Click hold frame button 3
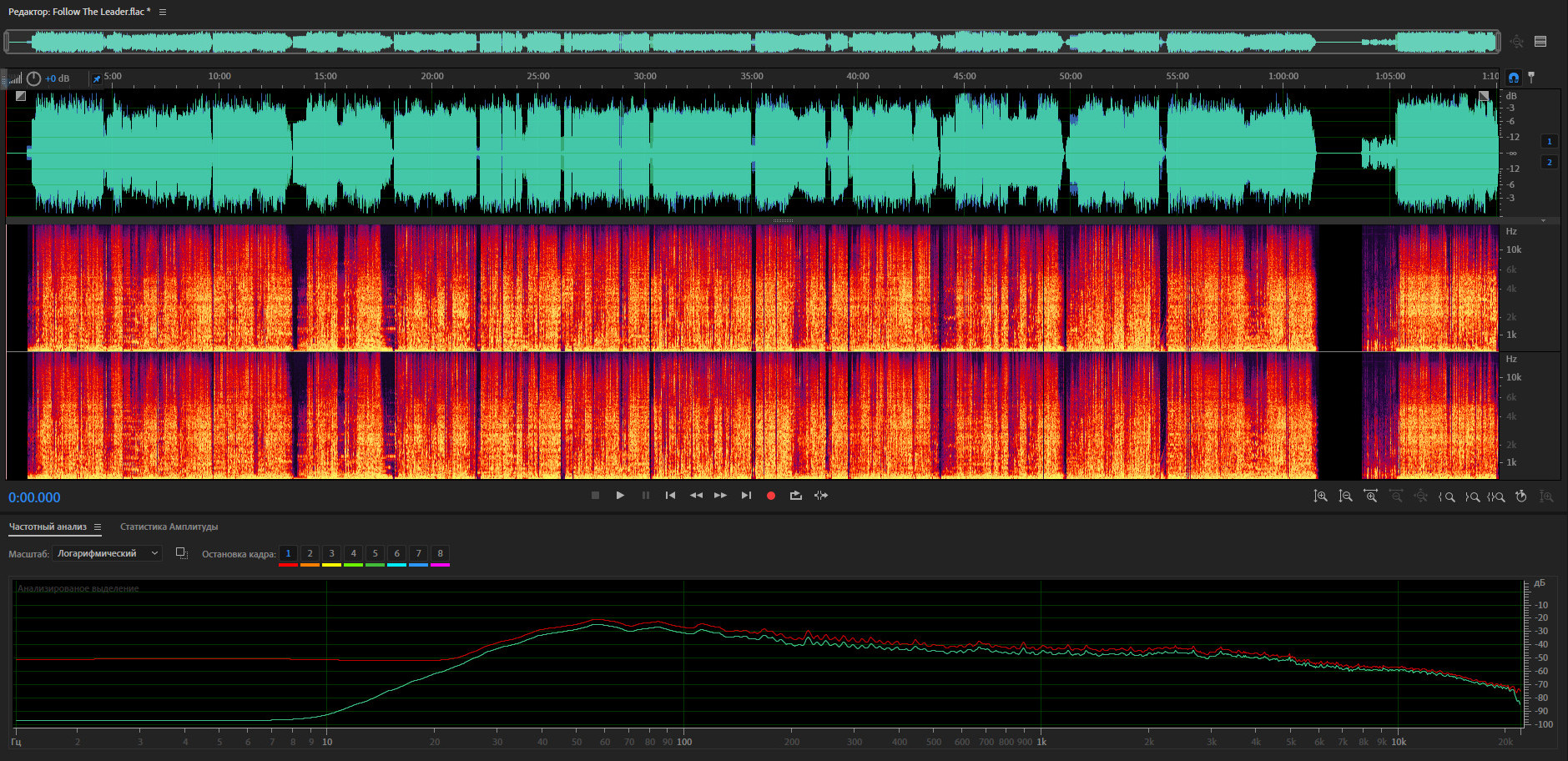This screenshot has width=1568, height=761. tap(331, 553)
